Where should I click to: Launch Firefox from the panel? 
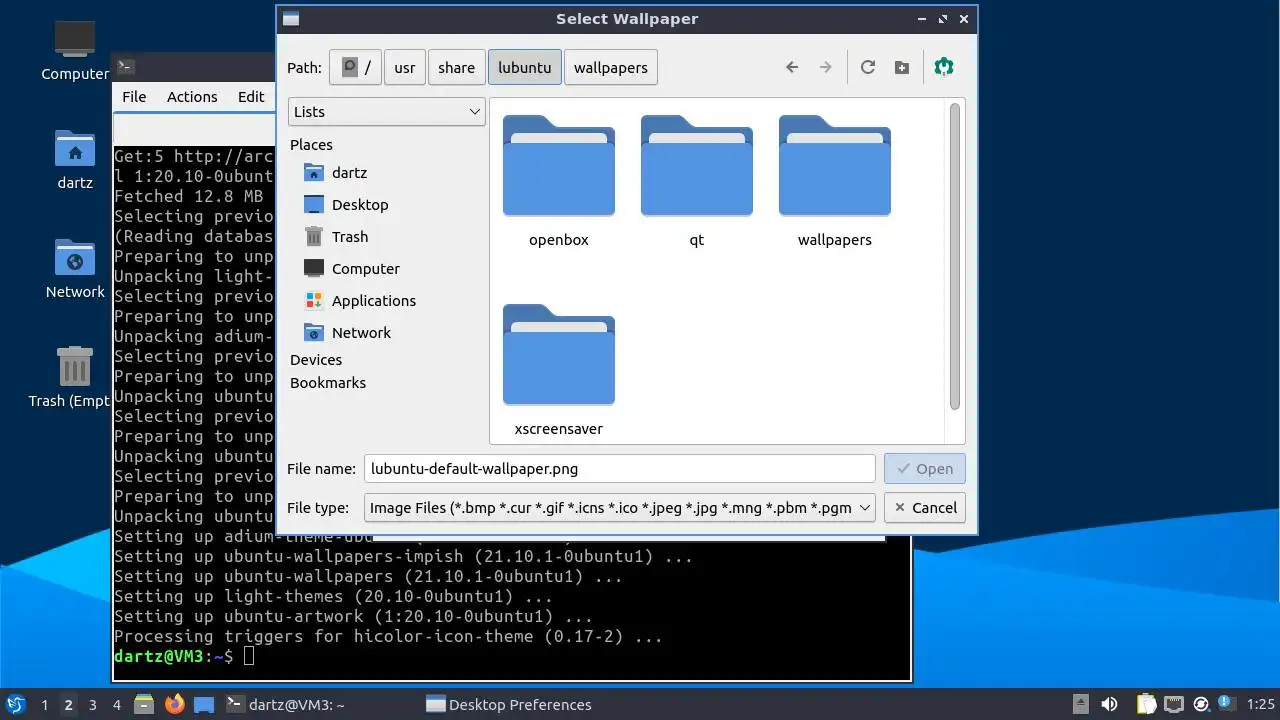tap(175, 705)
